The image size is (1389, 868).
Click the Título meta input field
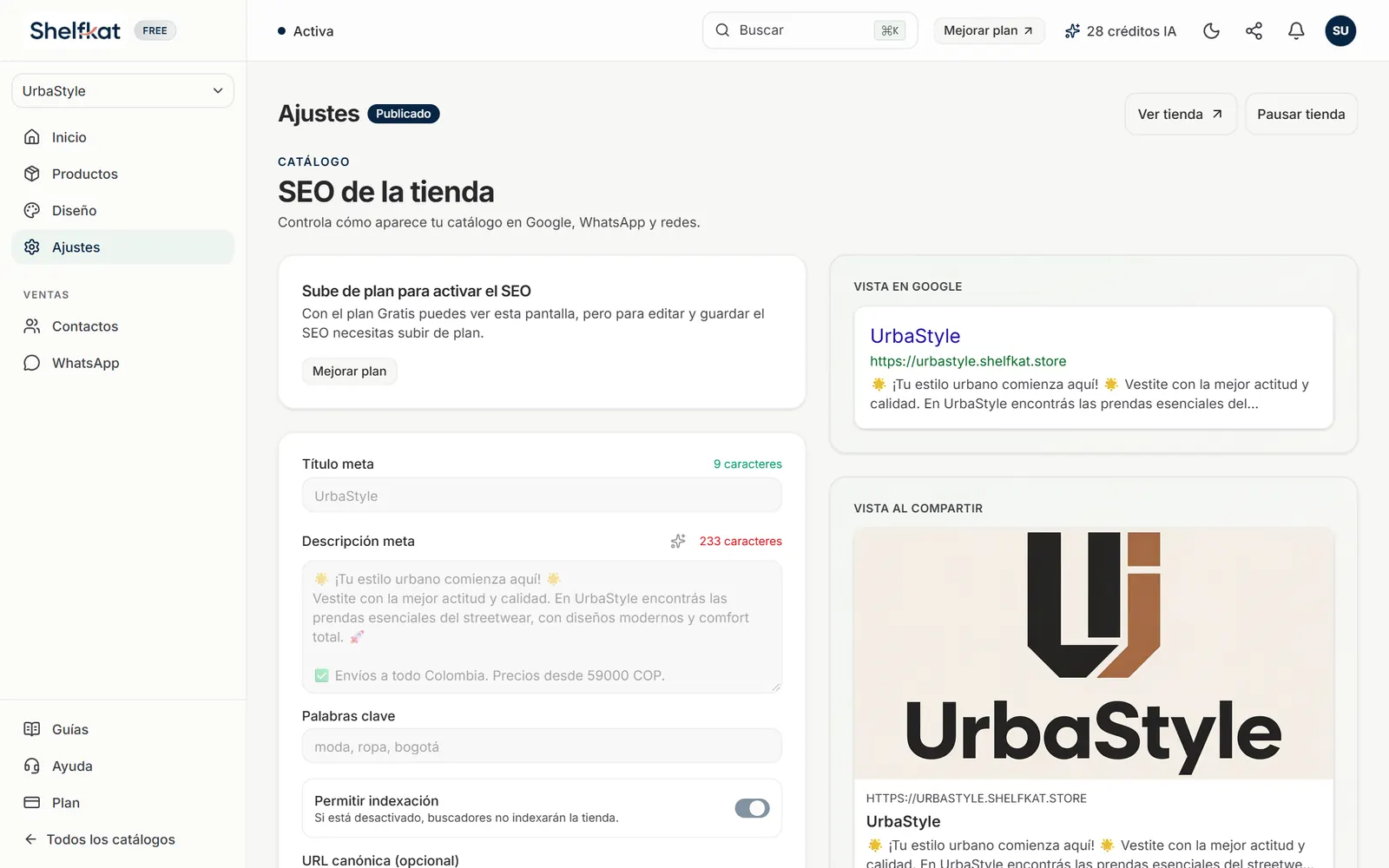(542, 496)
